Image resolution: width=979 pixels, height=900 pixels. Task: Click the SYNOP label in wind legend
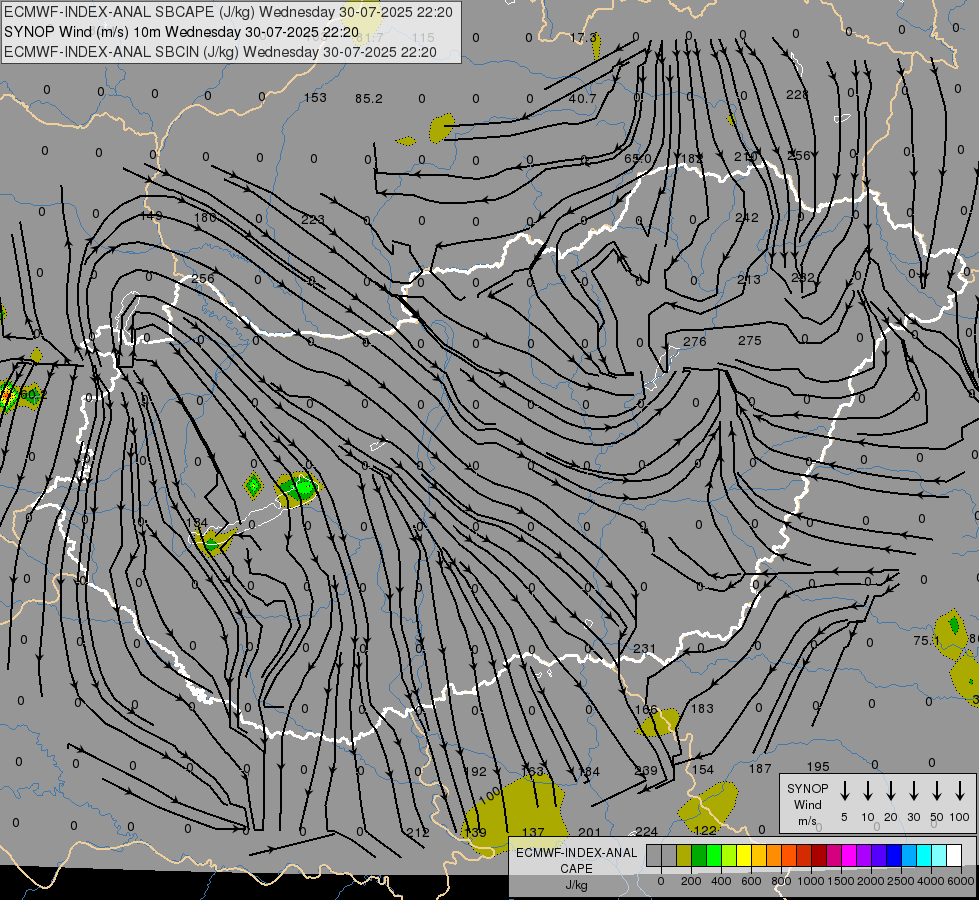(x=807, y=788)
